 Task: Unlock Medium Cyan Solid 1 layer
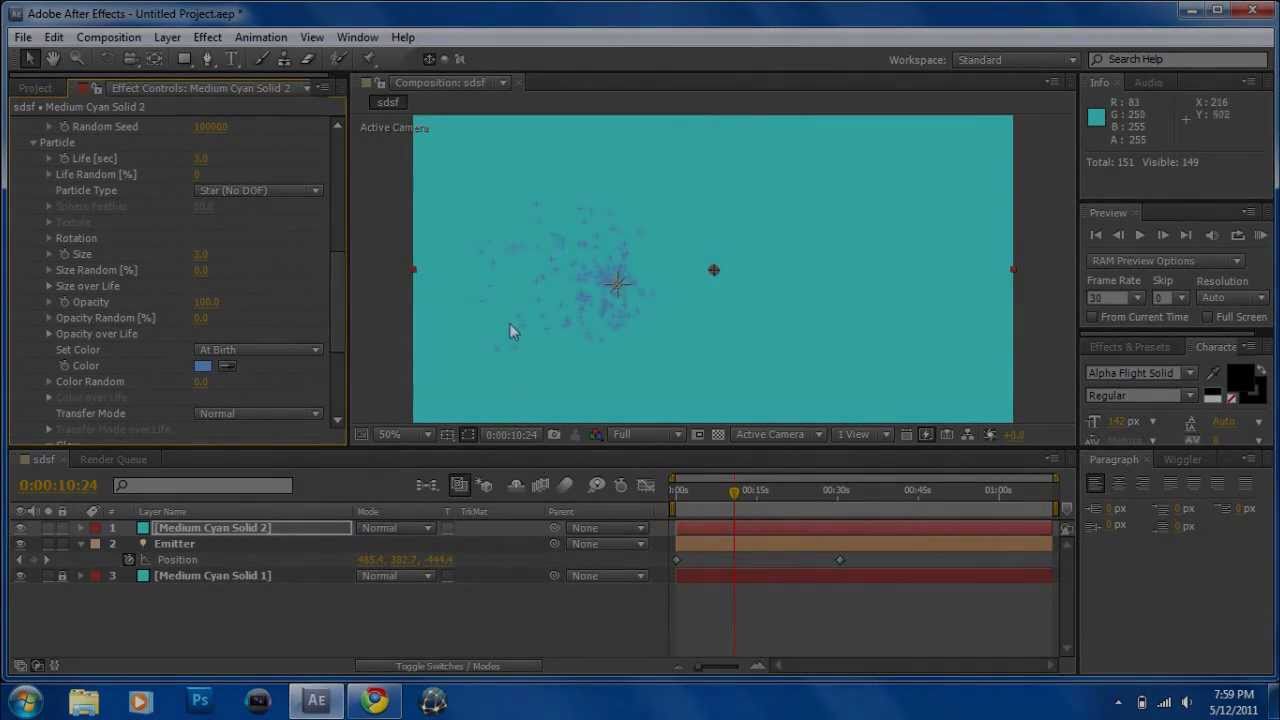62,576
